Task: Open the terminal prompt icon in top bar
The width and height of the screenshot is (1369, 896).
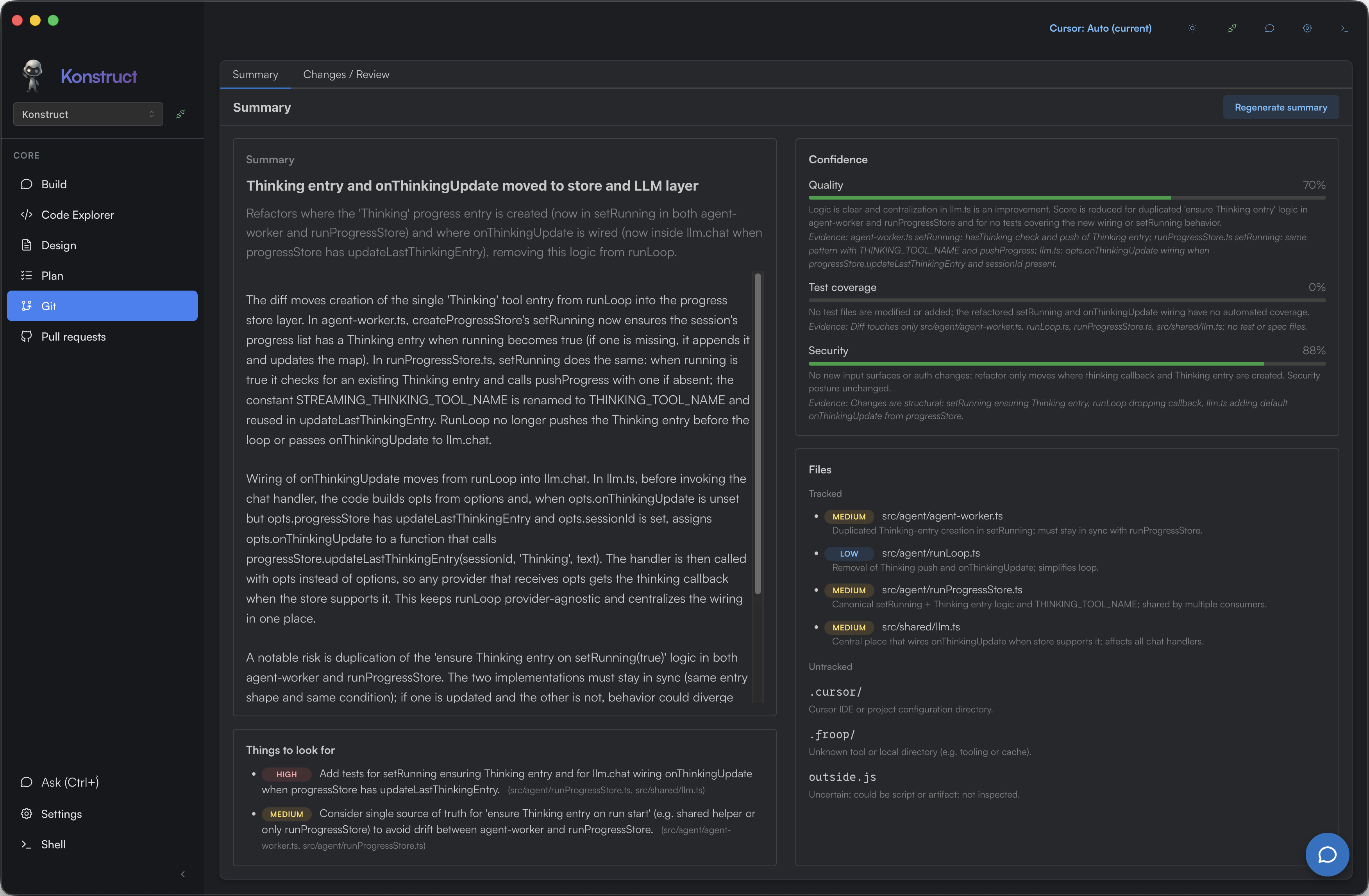Action: pos(1344,28)
